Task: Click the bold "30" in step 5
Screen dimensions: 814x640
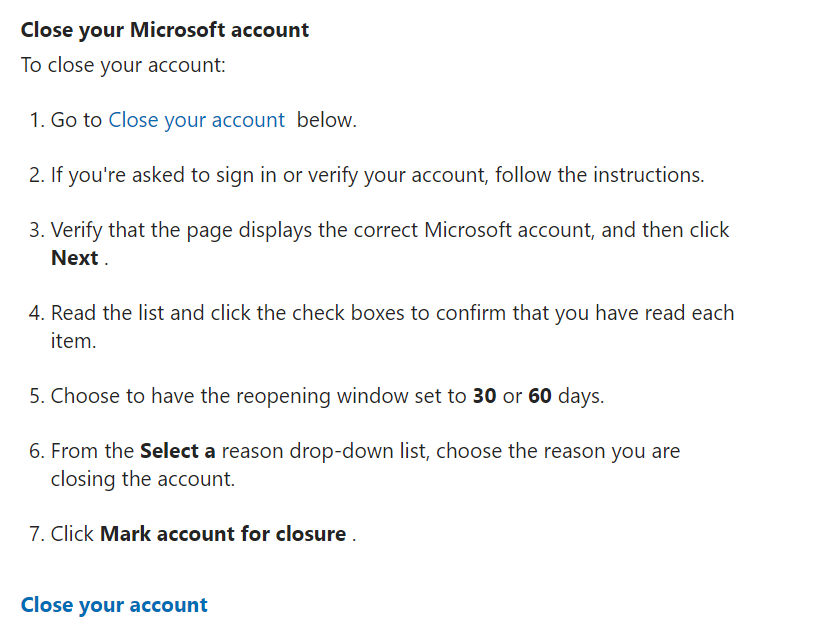Action: click(484, 396)
